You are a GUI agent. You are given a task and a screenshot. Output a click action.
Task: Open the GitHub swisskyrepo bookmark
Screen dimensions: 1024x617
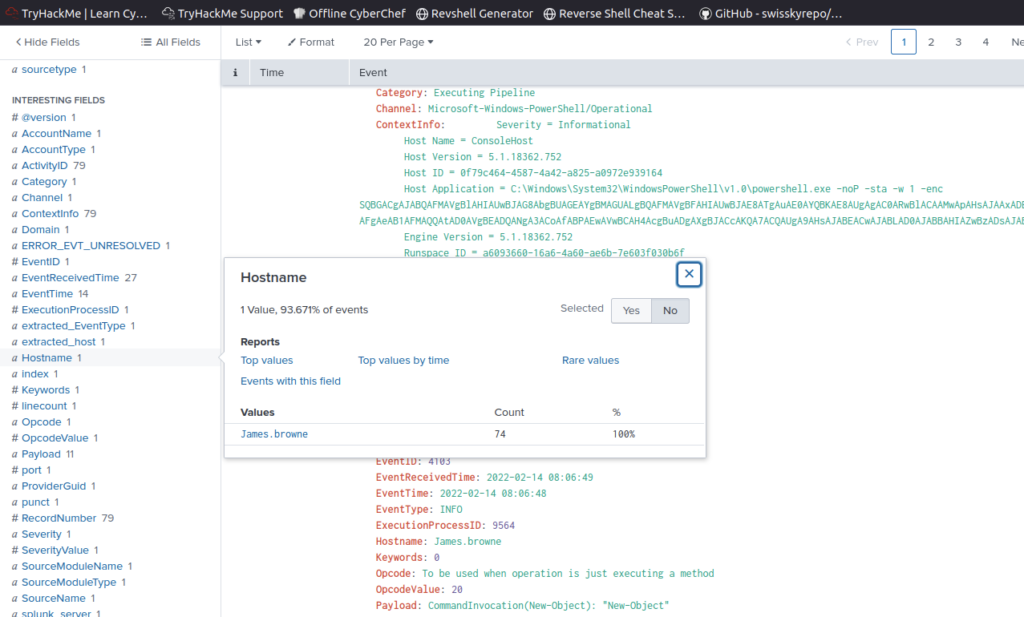click(771, 13)
